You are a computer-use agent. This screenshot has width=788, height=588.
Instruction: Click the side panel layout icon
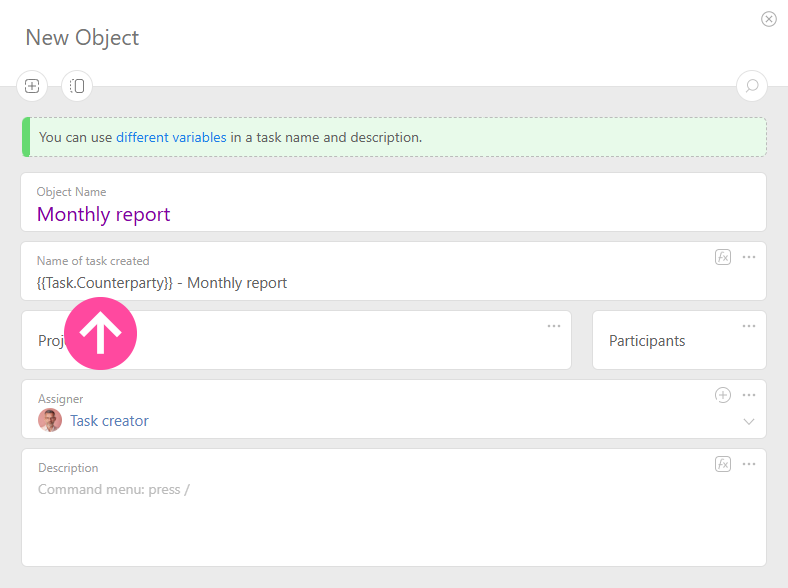[77, 86]
